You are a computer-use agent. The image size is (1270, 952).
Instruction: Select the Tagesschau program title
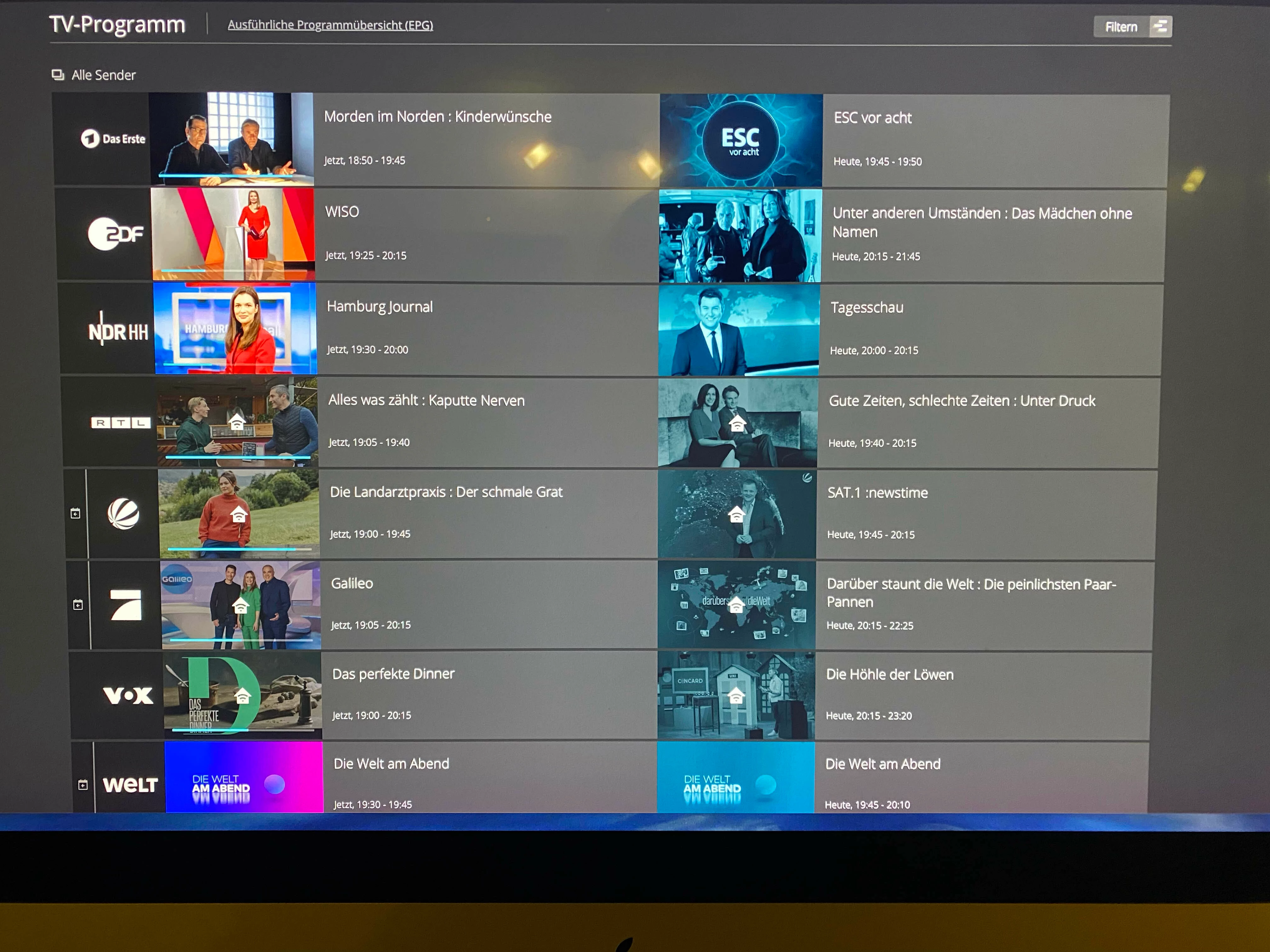point(867,308)
